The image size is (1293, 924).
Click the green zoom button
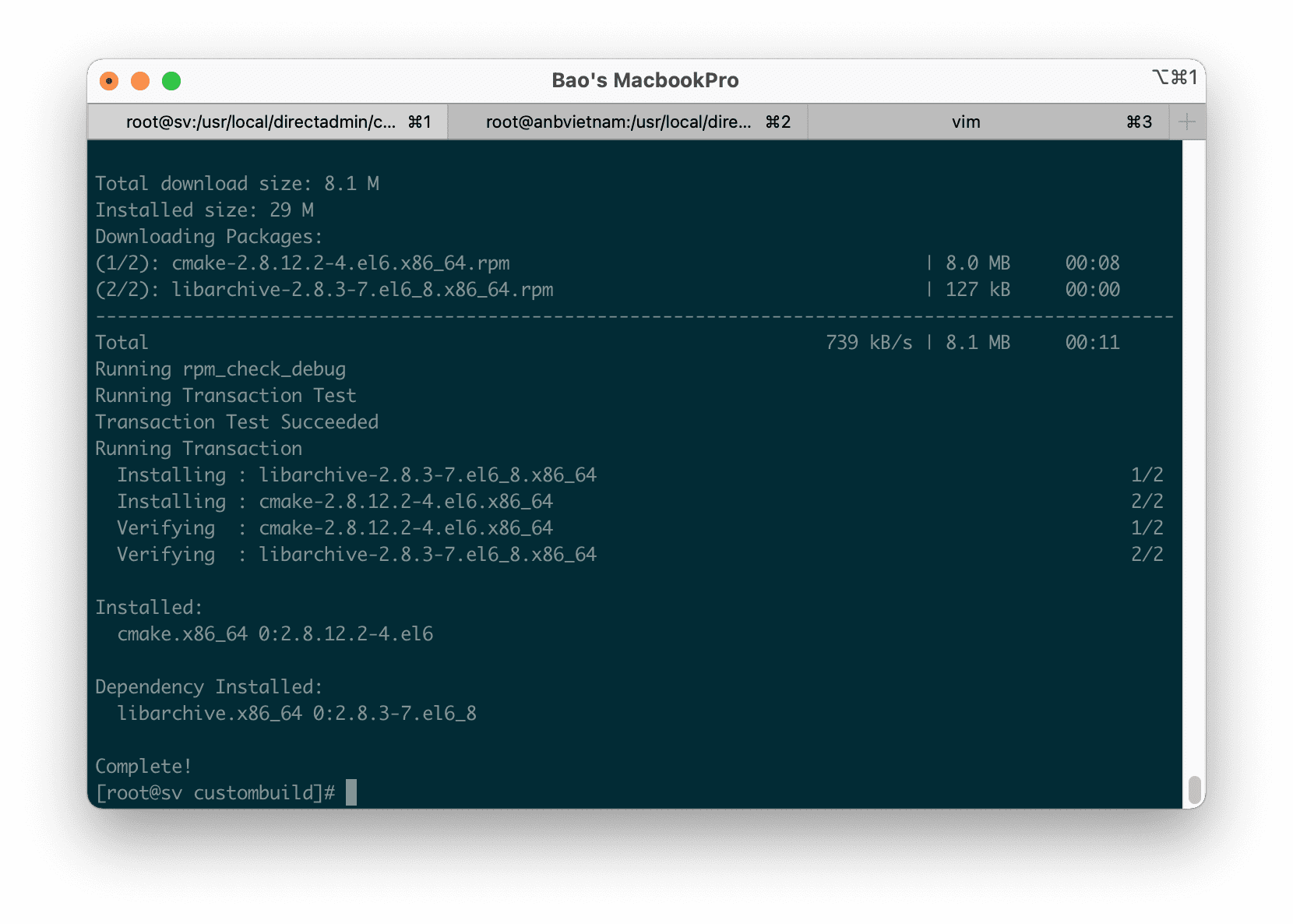(x=171, y=80)
